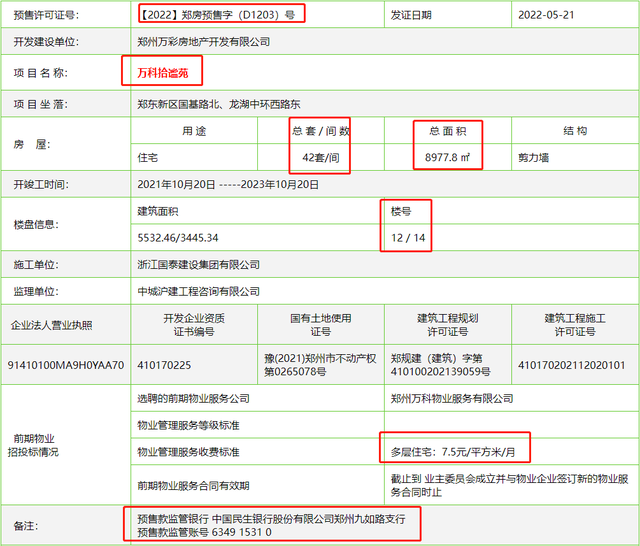Click the total area value 8977.8 ㎡
640x546 pixels.
pos(447,157)
